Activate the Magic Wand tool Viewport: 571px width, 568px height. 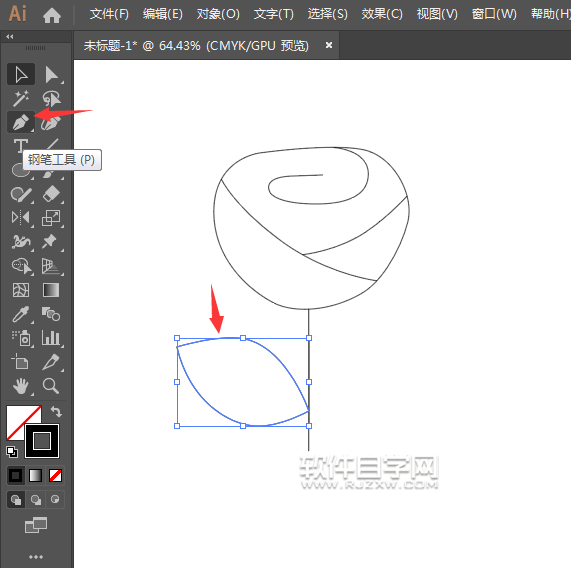tap(21, 98)
